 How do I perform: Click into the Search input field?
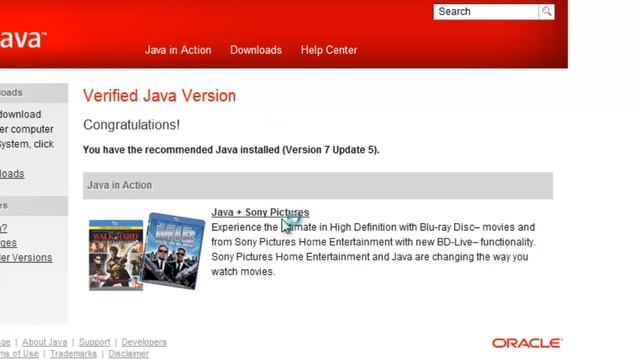click(x=486, y=11)
